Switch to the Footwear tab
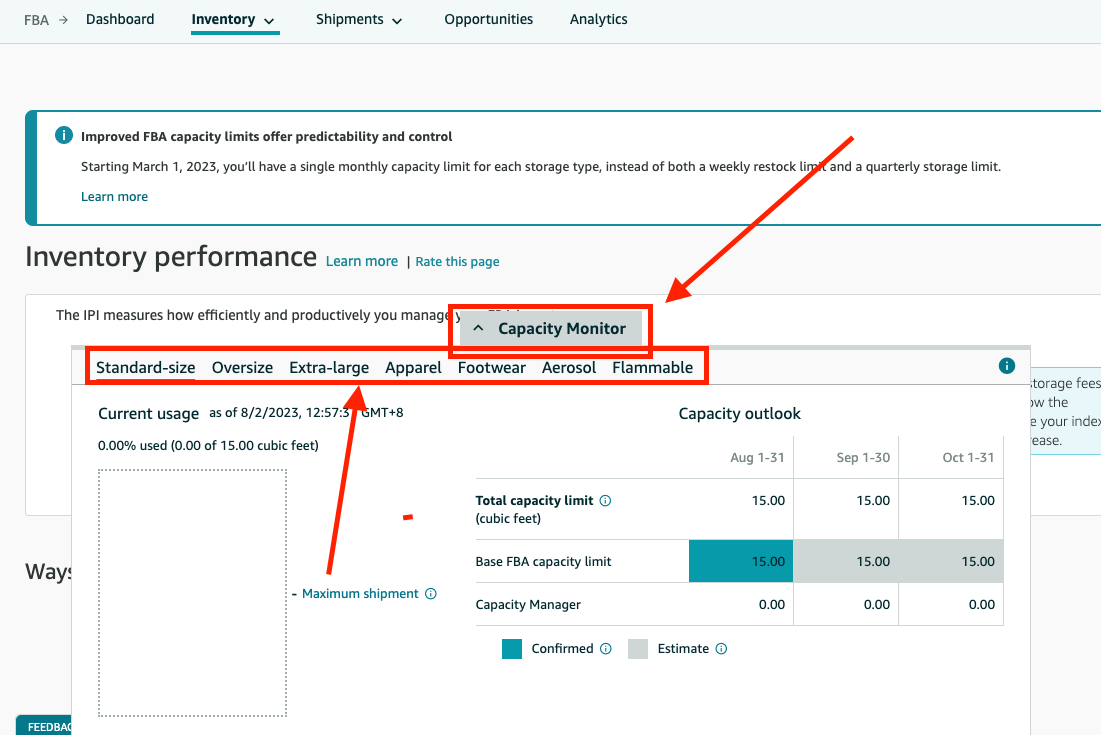The image size is (1101, 735). [491, 368]
